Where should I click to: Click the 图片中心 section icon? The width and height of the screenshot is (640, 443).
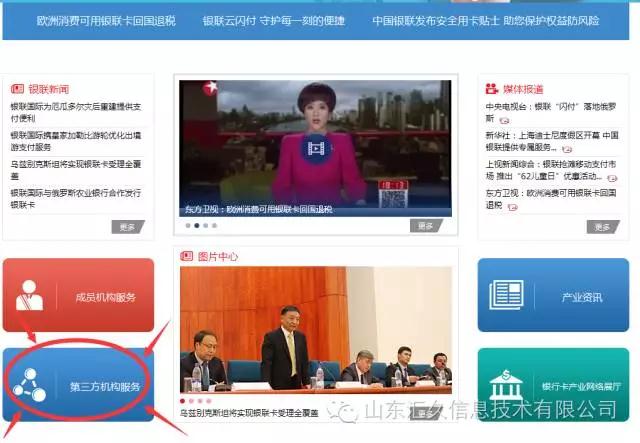tap(187, 256)
